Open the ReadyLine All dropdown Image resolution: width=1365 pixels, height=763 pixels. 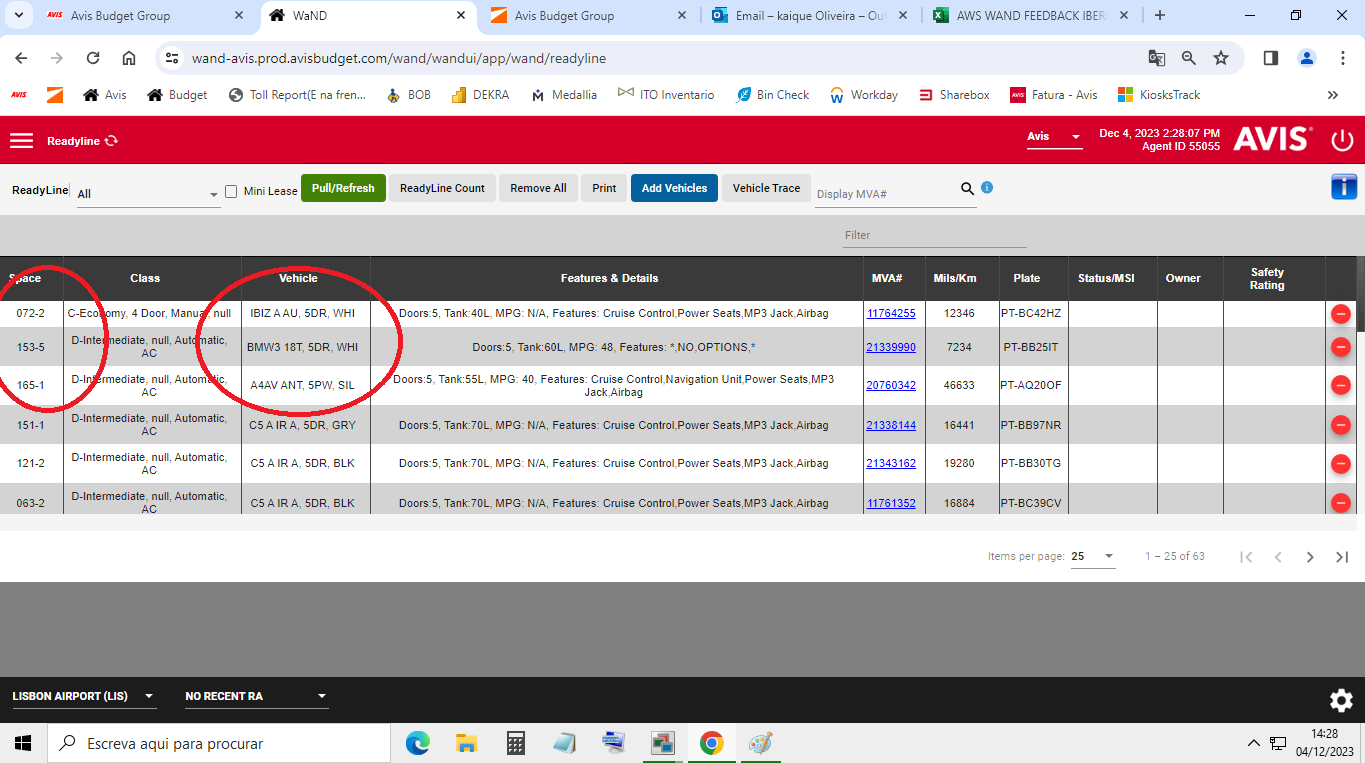(x=148, y=194)
